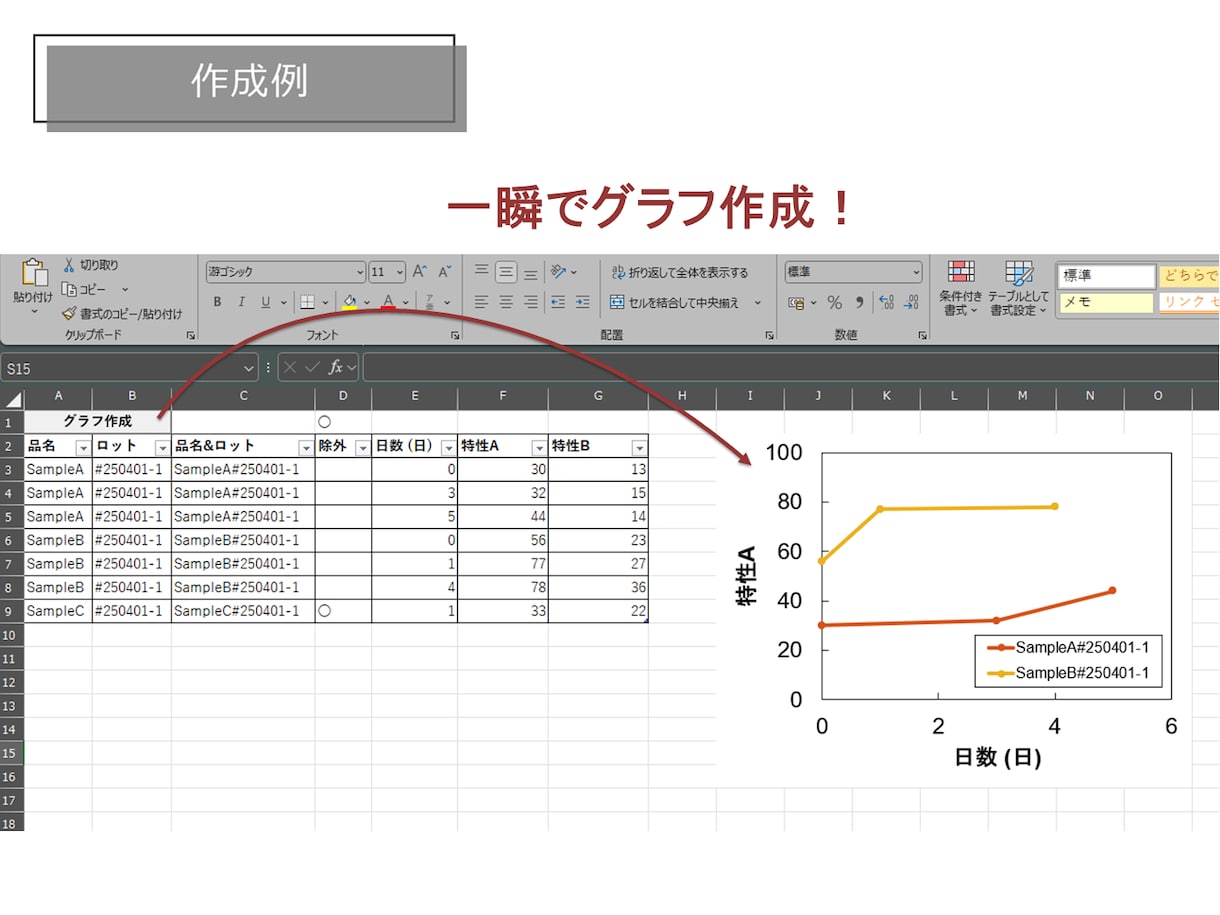Select row 9 header

click(11, 611)
